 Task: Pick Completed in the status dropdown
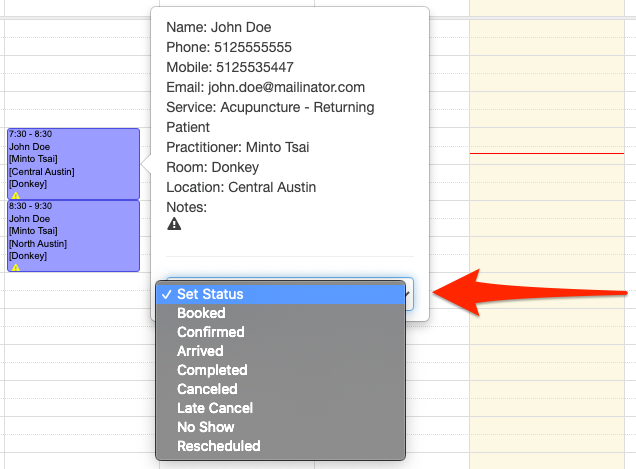(x=212, y=370)
